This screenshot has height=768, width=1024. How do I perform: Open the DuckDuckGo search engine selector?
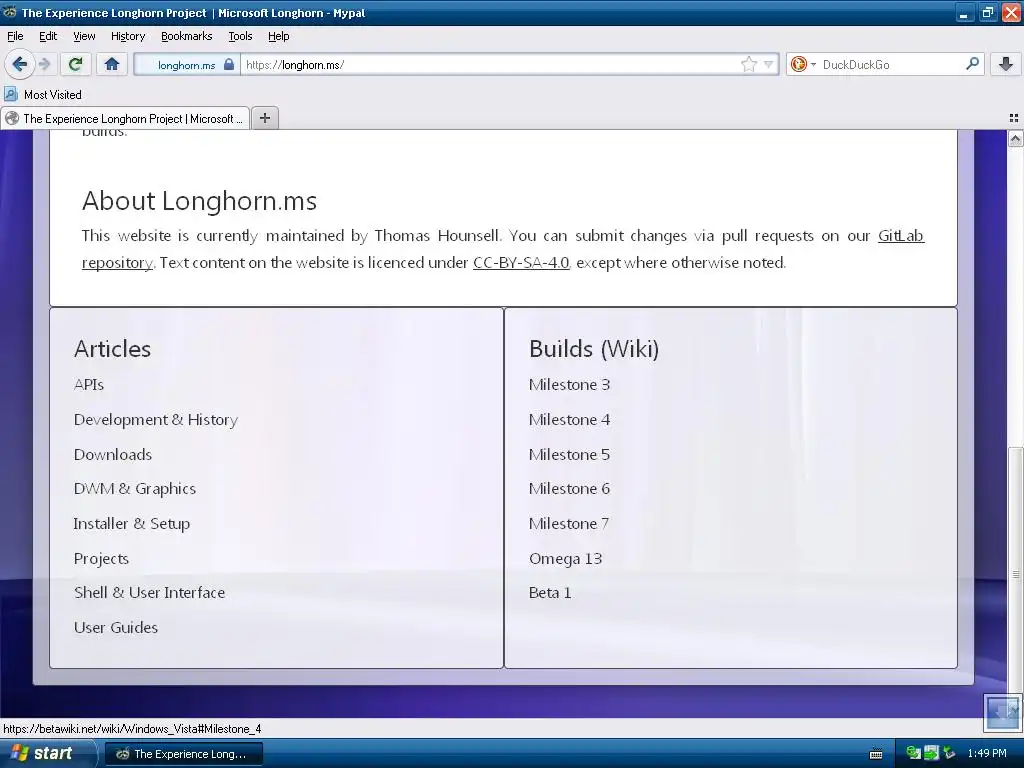803,64
